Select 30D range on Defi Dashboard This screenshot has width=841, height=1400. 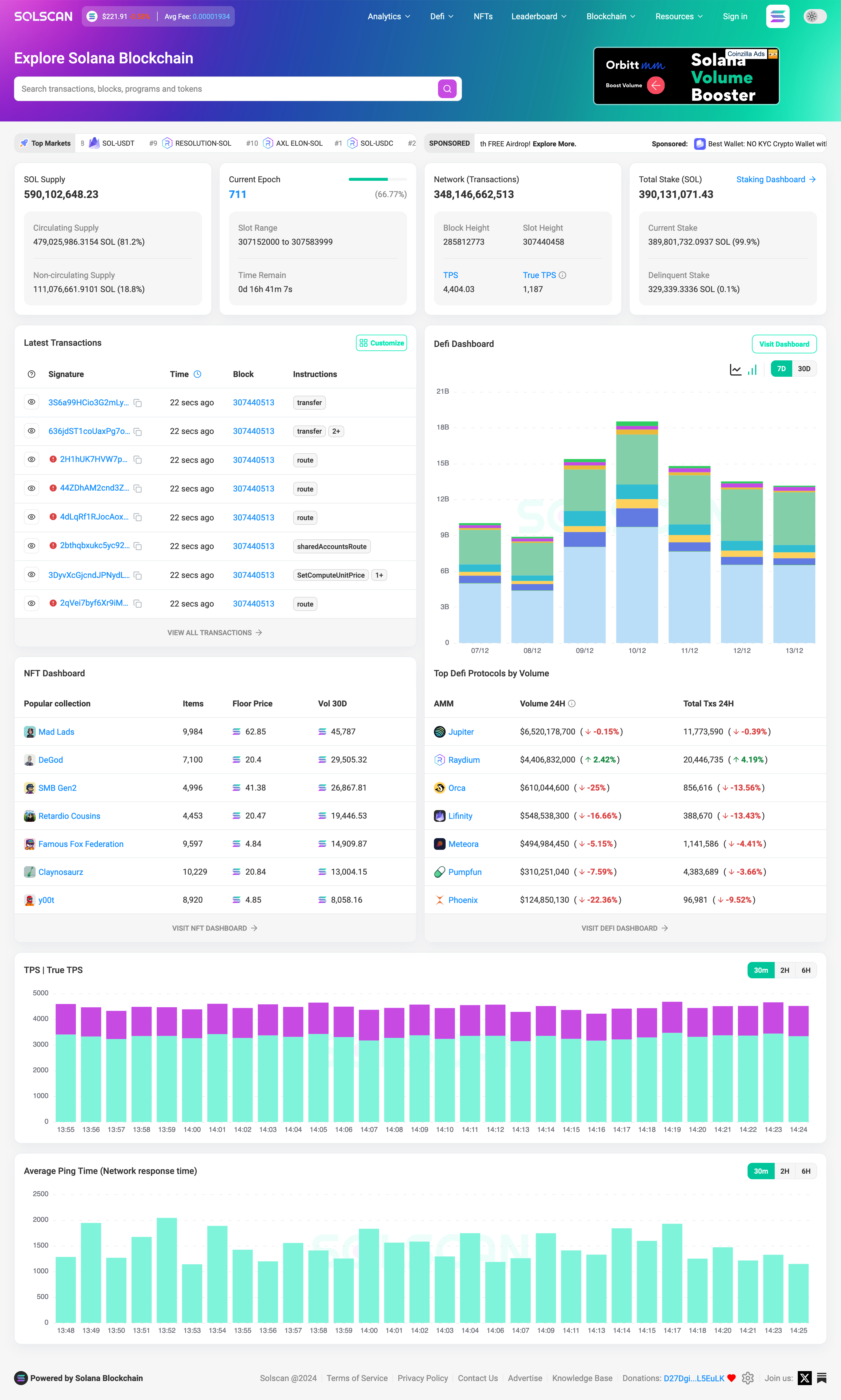[804, 369]
